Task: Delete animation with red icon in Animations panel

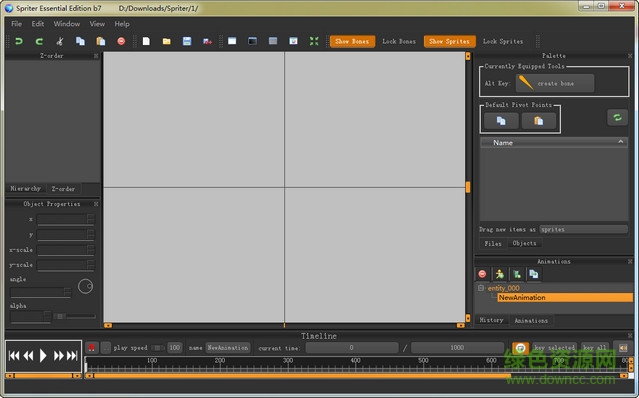Action: 483,274
